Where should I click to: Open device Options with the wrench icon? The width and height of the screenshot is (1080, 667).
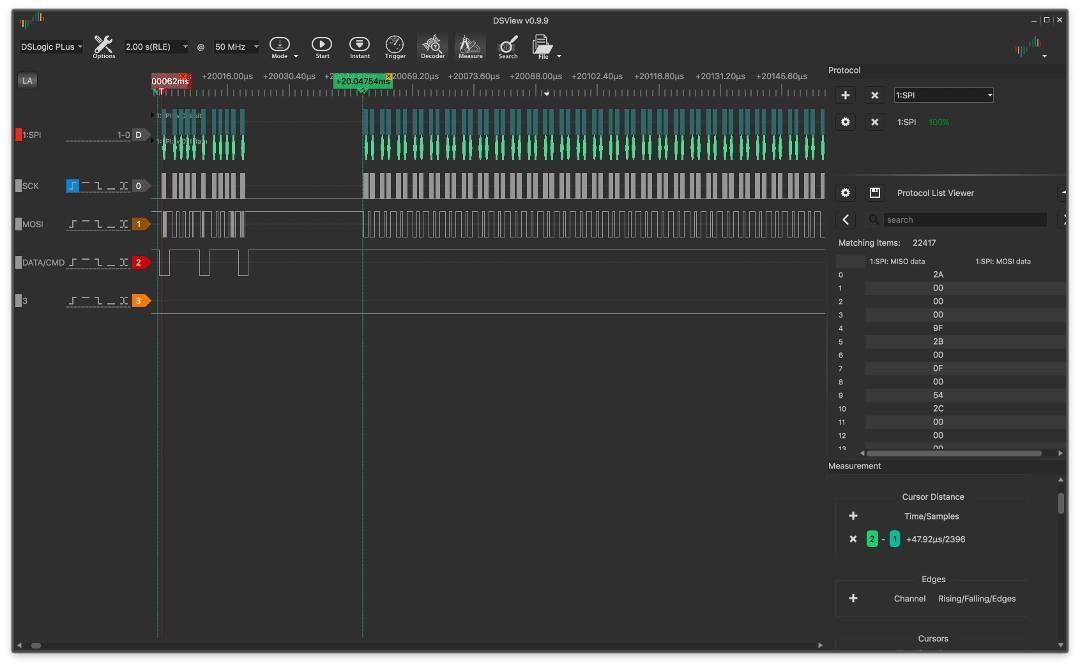103,47
